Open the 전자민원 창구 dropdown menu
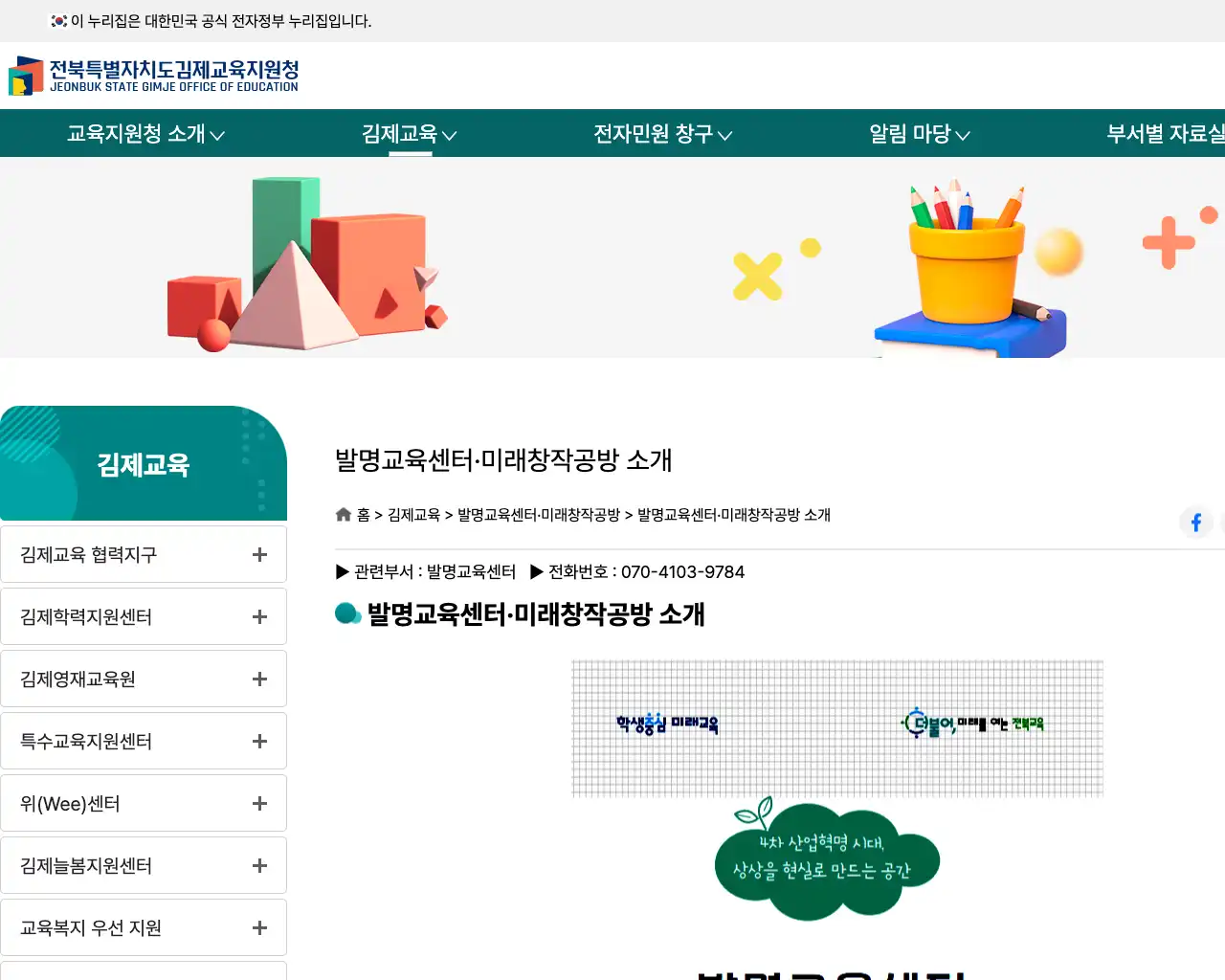This screenshot has height=980, width=1225. pos(662,134)
